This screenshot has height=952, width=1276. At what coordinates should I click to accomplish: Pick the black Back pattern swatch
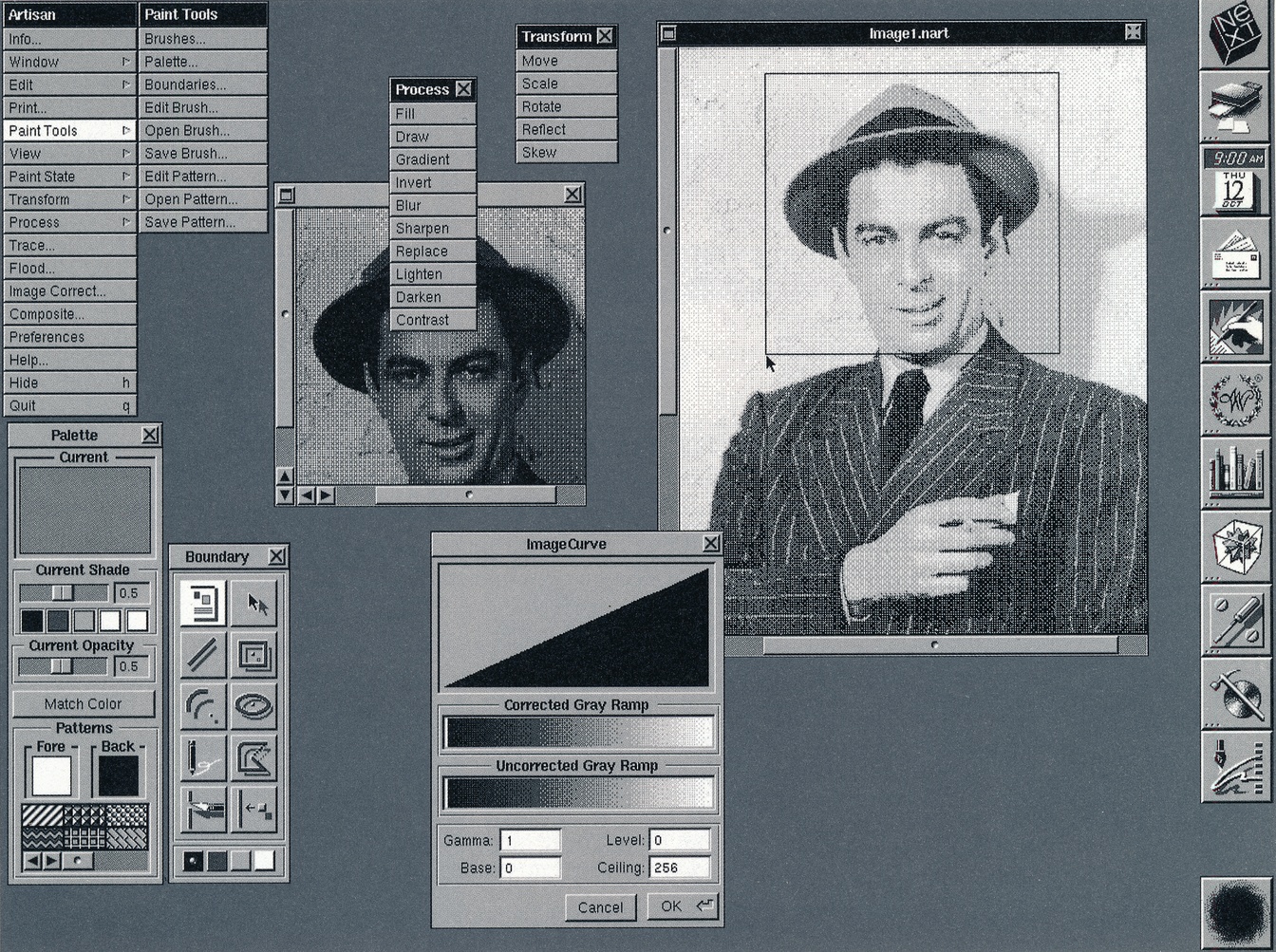pos(119,775)
